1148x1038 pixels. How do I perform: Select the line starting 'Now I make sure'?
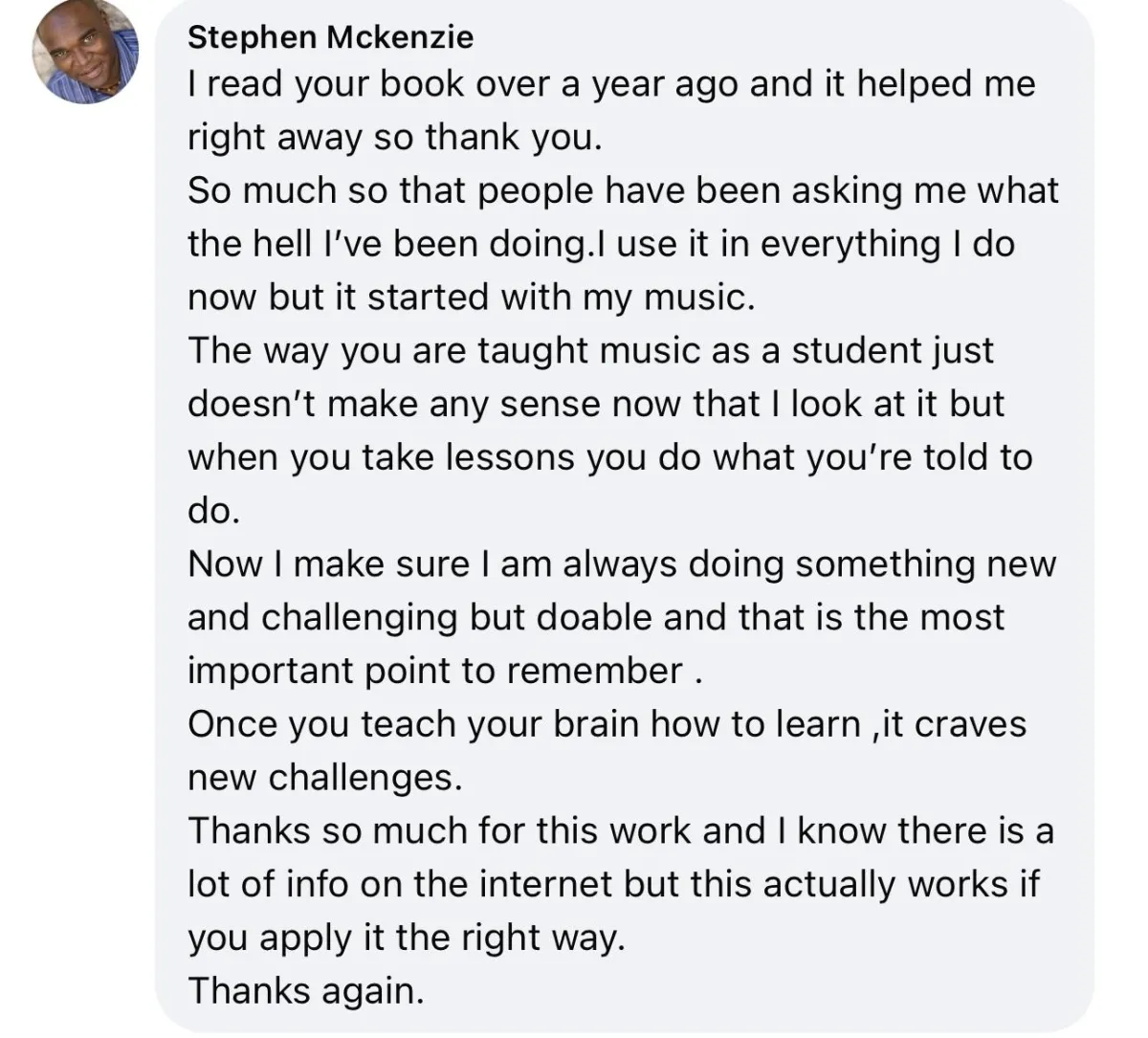pos(622,564)
